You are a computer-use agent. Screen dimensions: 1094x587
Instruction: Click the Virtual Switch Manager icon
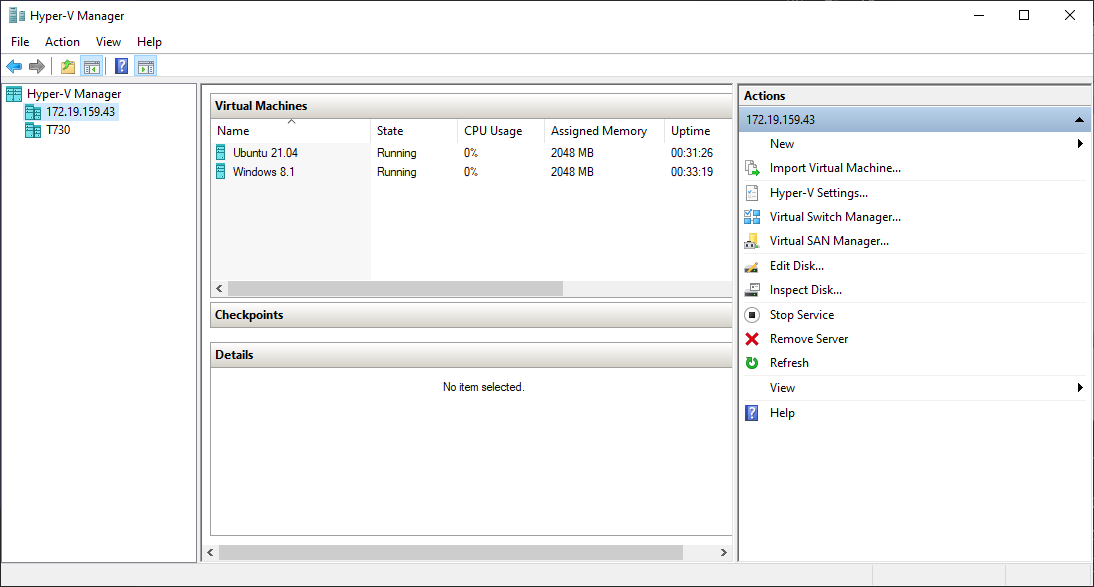[x=752, y=217]
